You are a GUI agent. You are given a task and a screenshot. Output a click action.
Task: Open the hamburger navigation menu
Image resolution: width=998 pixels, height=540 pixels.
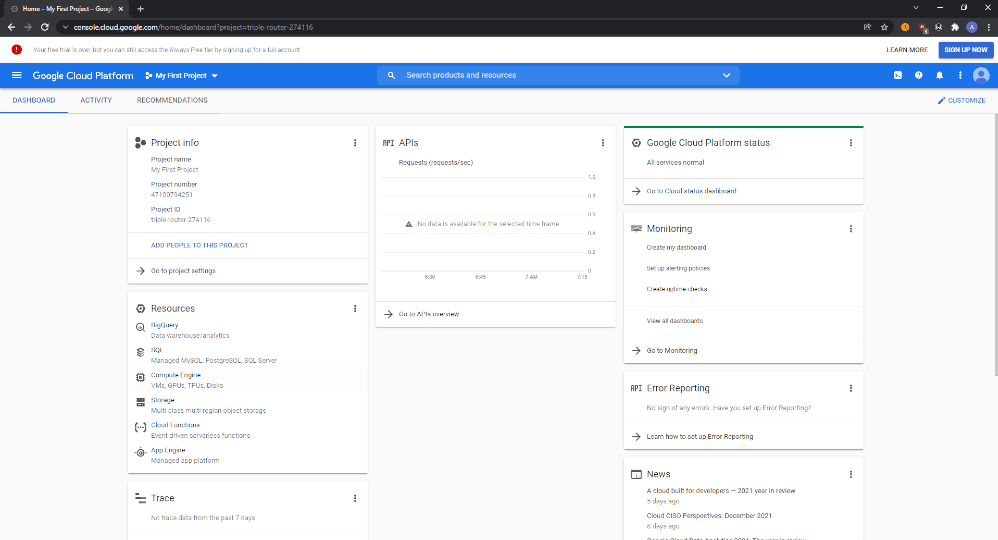[17, 75]
